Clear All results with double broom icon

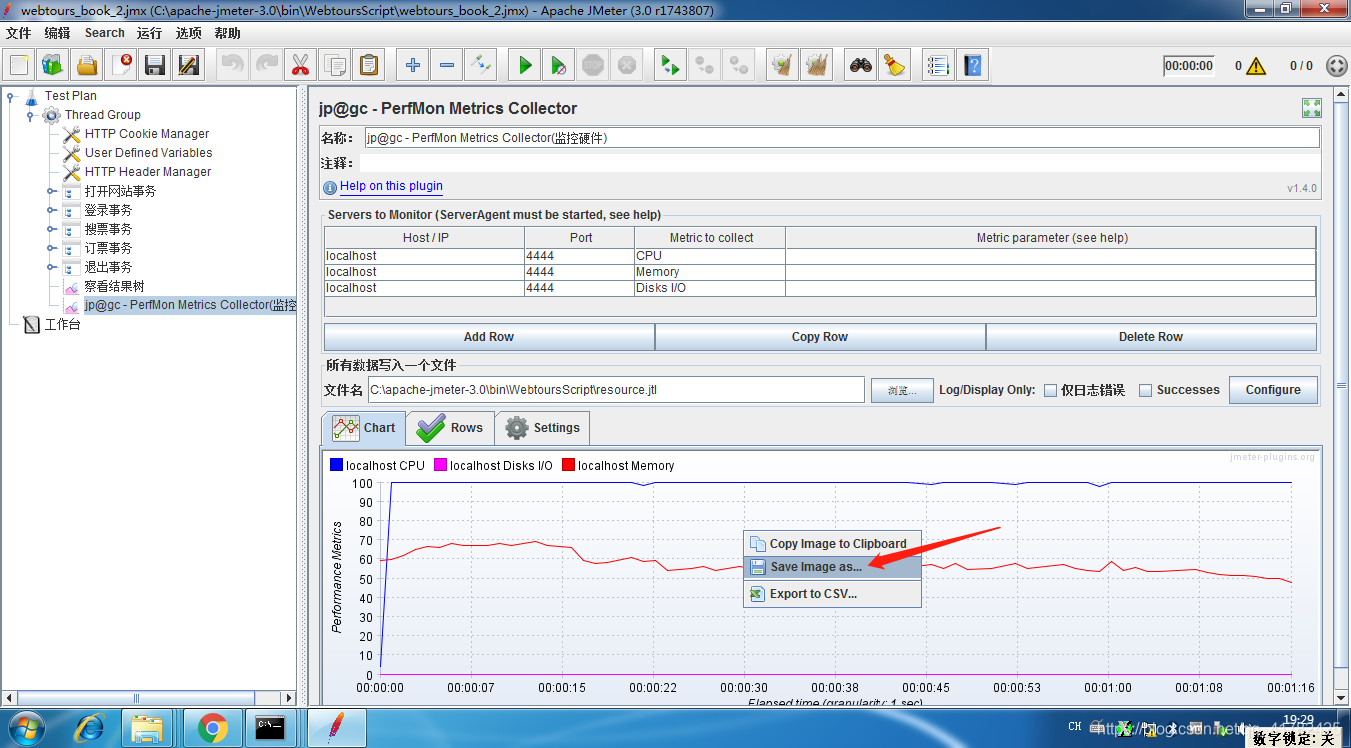(817, 66)
